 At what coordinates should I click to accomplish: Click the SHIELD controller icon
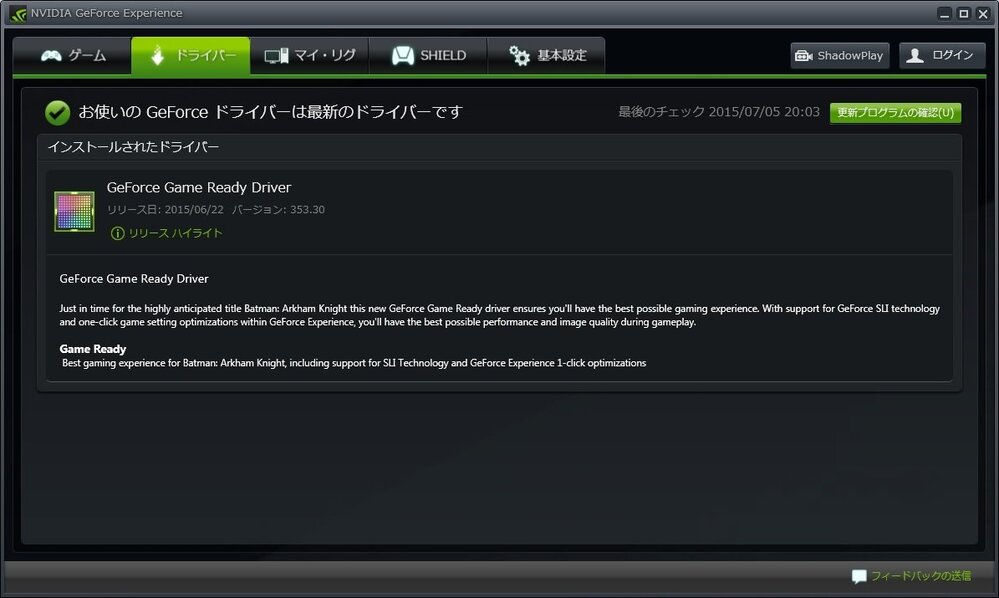[403, 55]
